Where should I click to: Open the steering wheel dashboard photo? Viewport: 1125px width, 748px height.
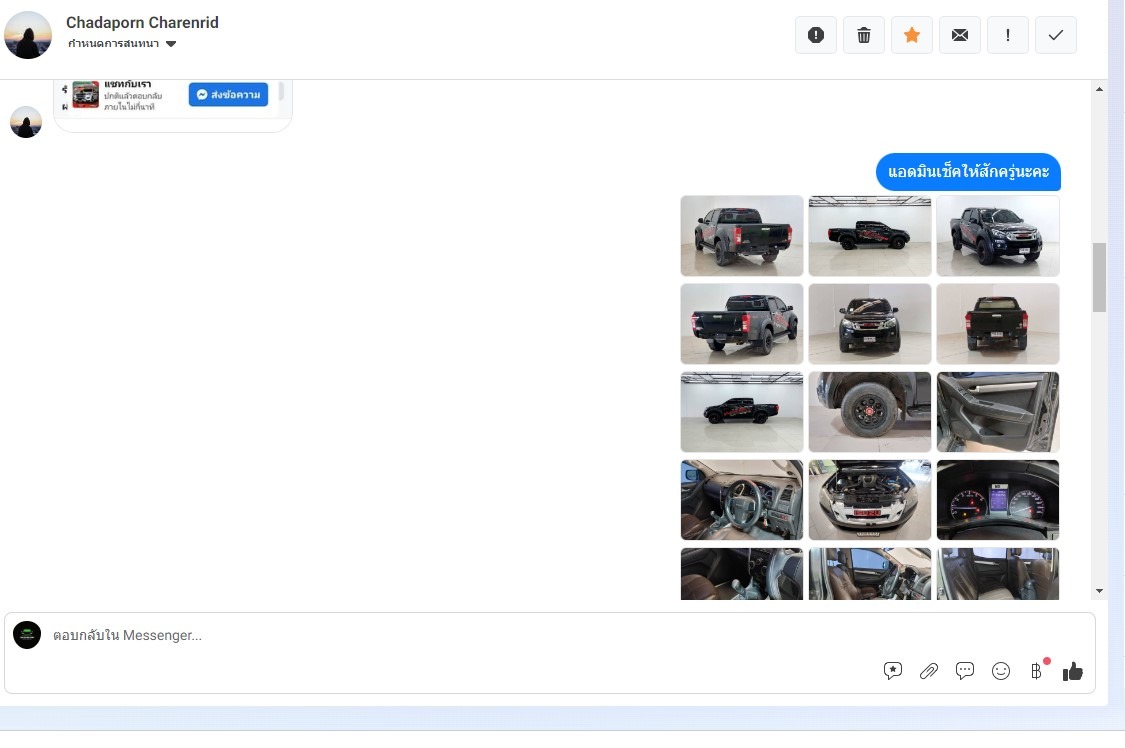[742, 500]
